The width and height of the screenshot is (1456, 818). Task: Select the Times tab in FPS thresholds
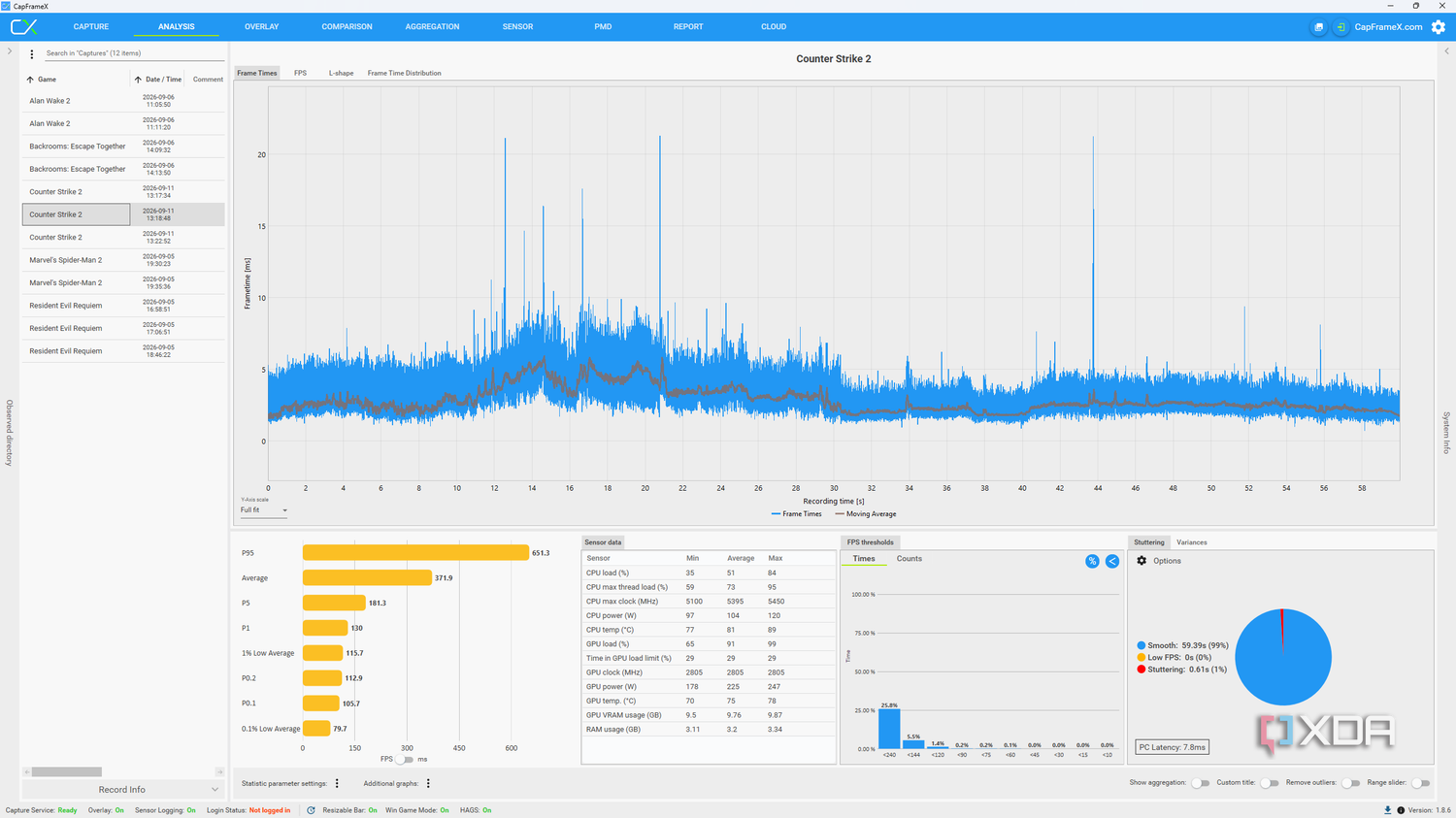pos(864,559)
